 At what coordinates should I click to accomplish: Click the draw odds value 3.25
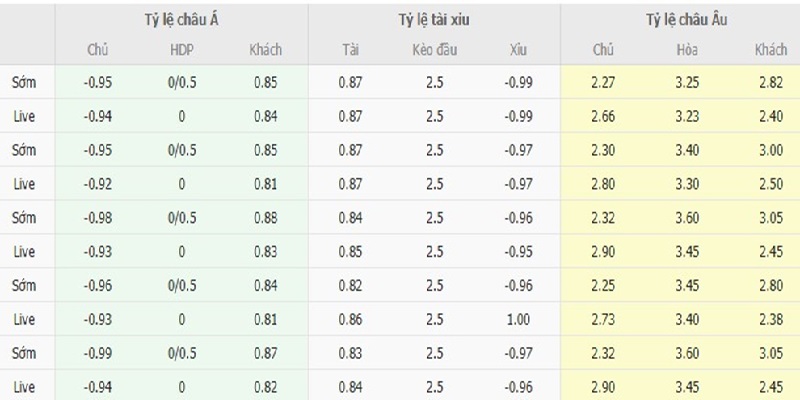point(687,82)
